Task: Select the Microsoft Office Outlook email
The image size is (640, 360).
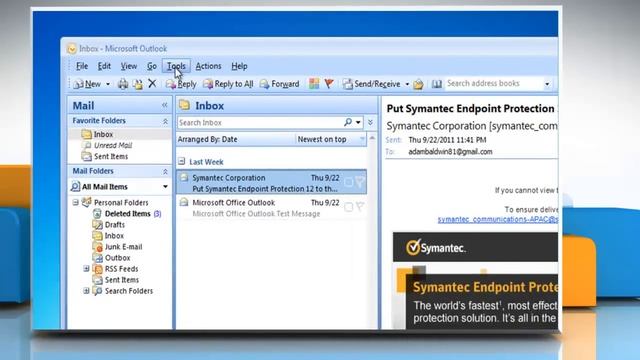Action: 271,208
